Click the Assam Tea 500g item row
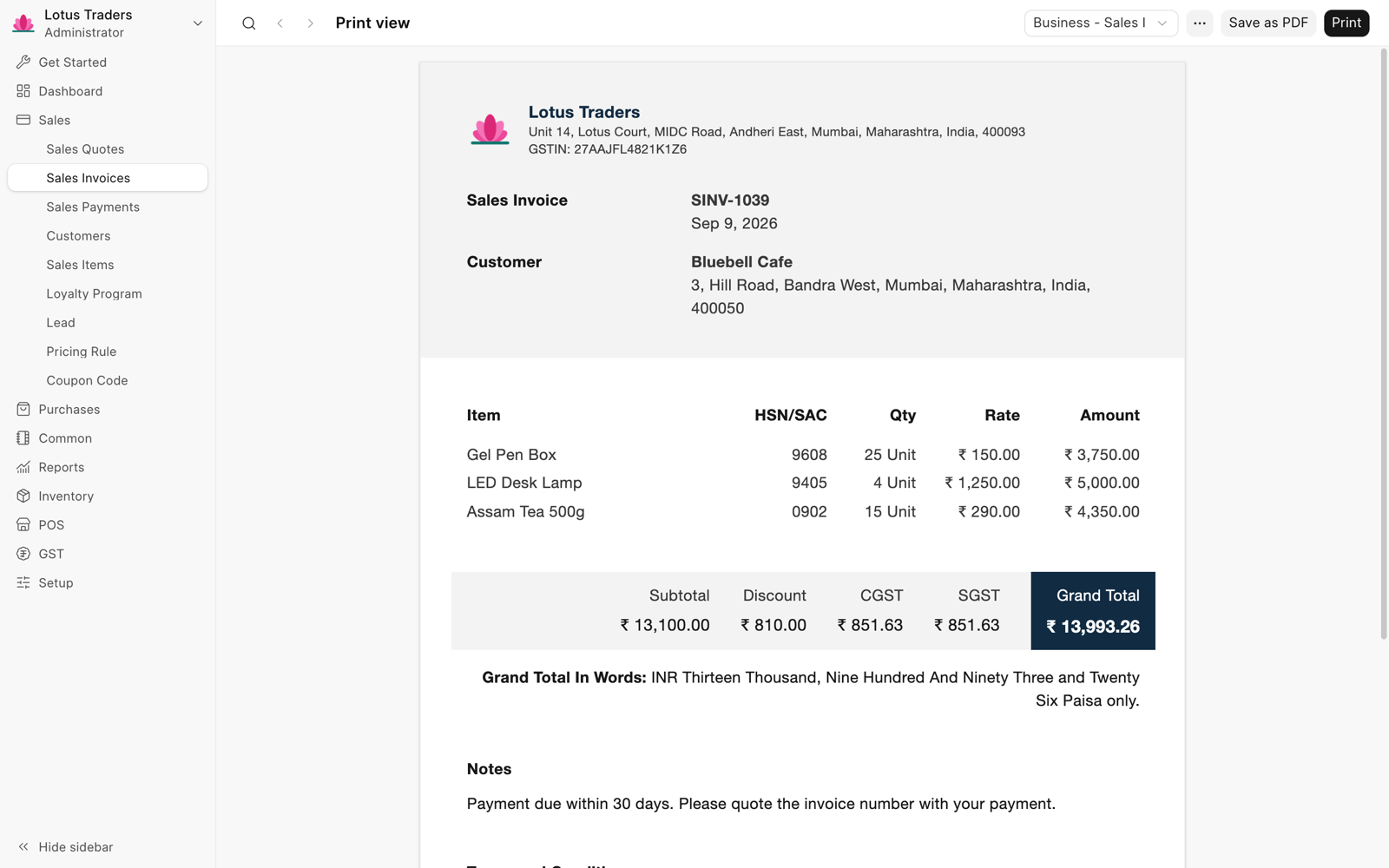Viewport: 1389px width, 868px height. 803,511
